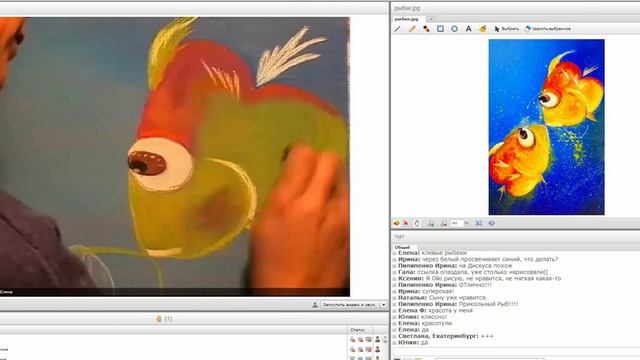Click the first zoom icon below image

[x=431, y=223]
